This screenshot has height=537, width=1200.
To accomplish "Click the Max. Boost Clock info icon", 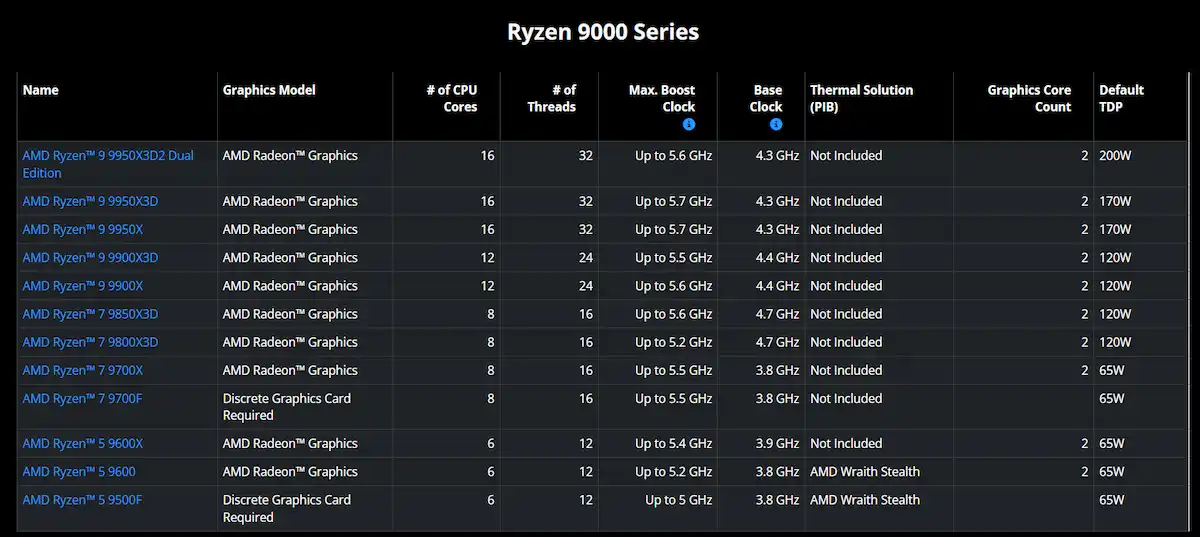I will (689, 125).
